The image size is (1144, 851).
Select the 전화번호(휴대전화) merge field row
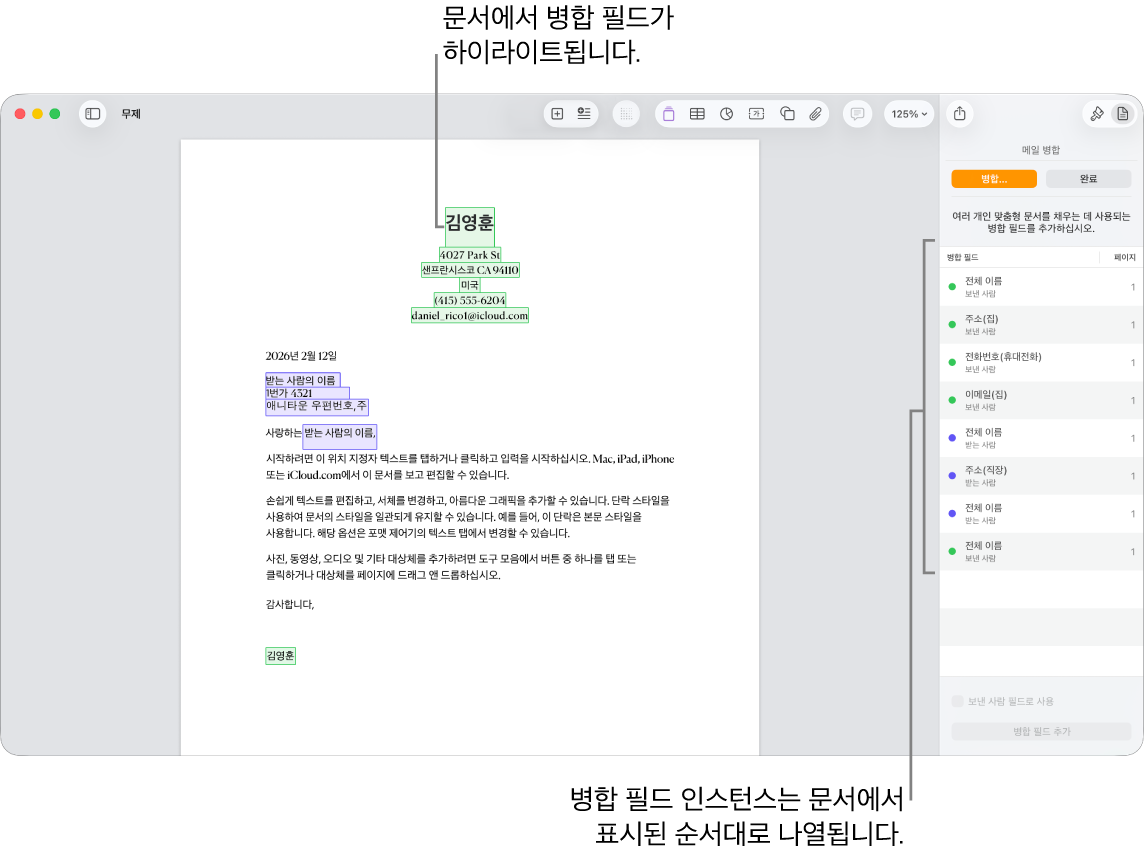1041,363
